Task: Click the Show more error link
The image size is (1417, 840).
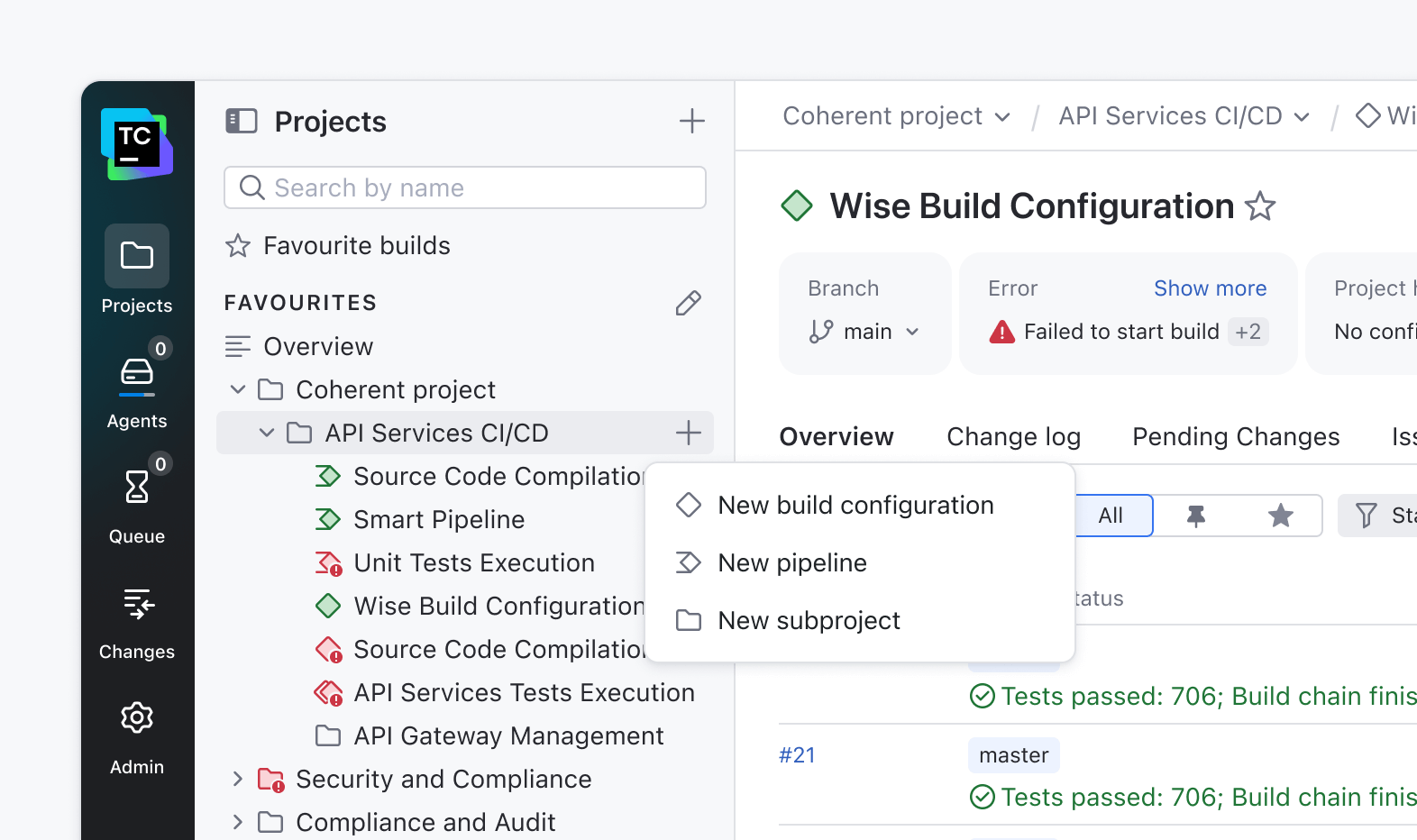Action: tap(1210, 288)
